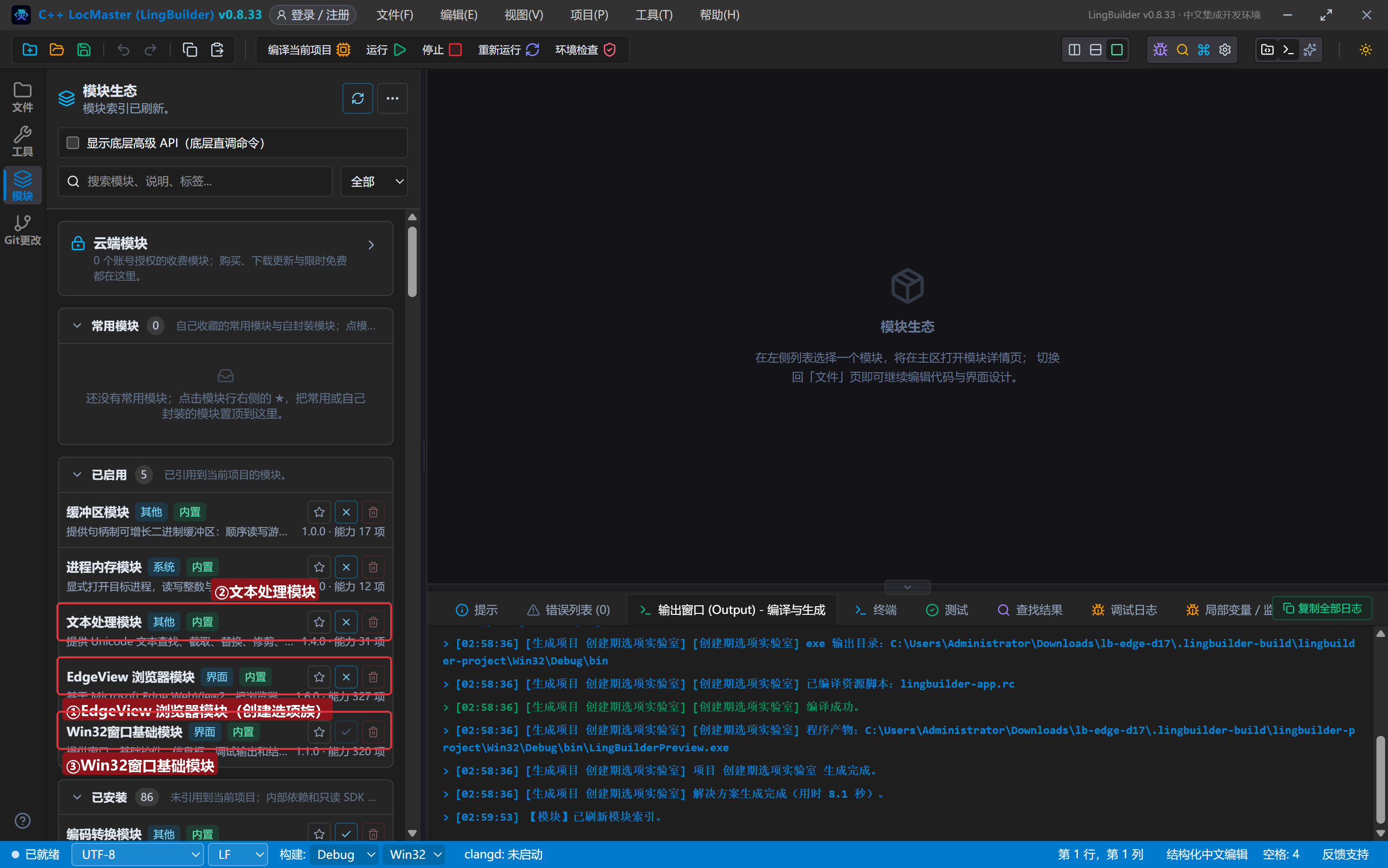1388x868 pixels.
Task: Click the copy icon in toolbar
Action: 190,50
